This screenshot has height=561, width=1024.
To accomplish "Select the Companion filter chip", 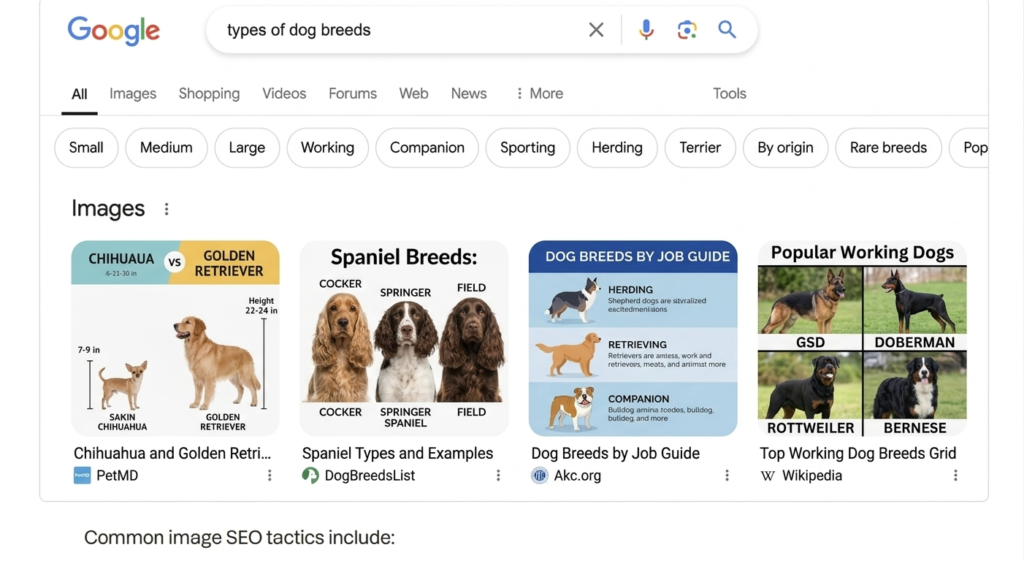I will pos(427,148).
